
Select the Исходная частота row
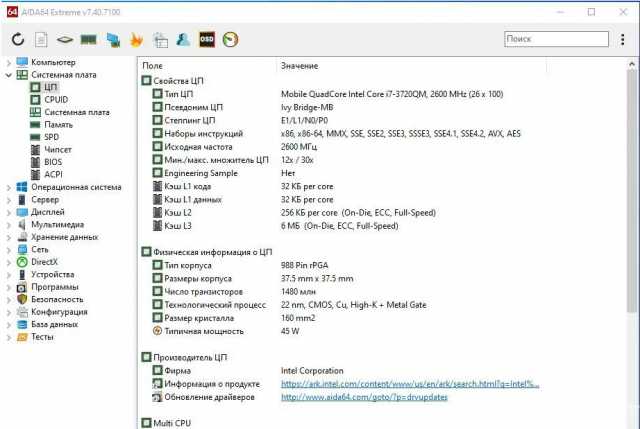(235, 147)
